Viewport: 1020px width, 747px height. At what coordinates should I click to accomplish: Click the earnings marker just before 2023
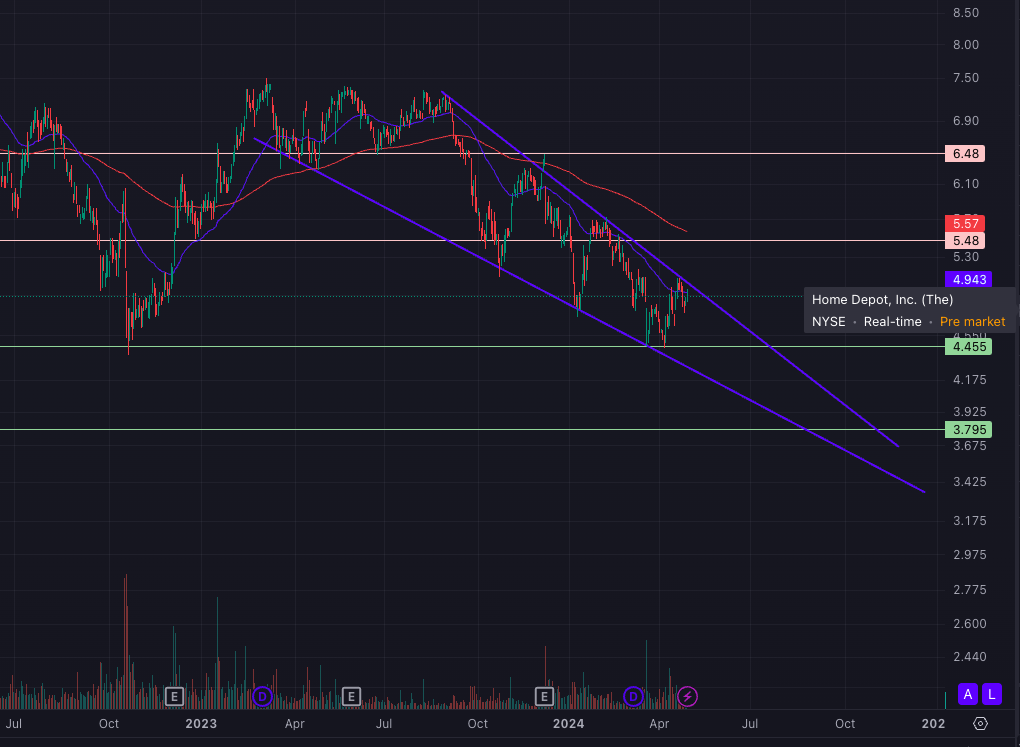[x=174, y=695]
